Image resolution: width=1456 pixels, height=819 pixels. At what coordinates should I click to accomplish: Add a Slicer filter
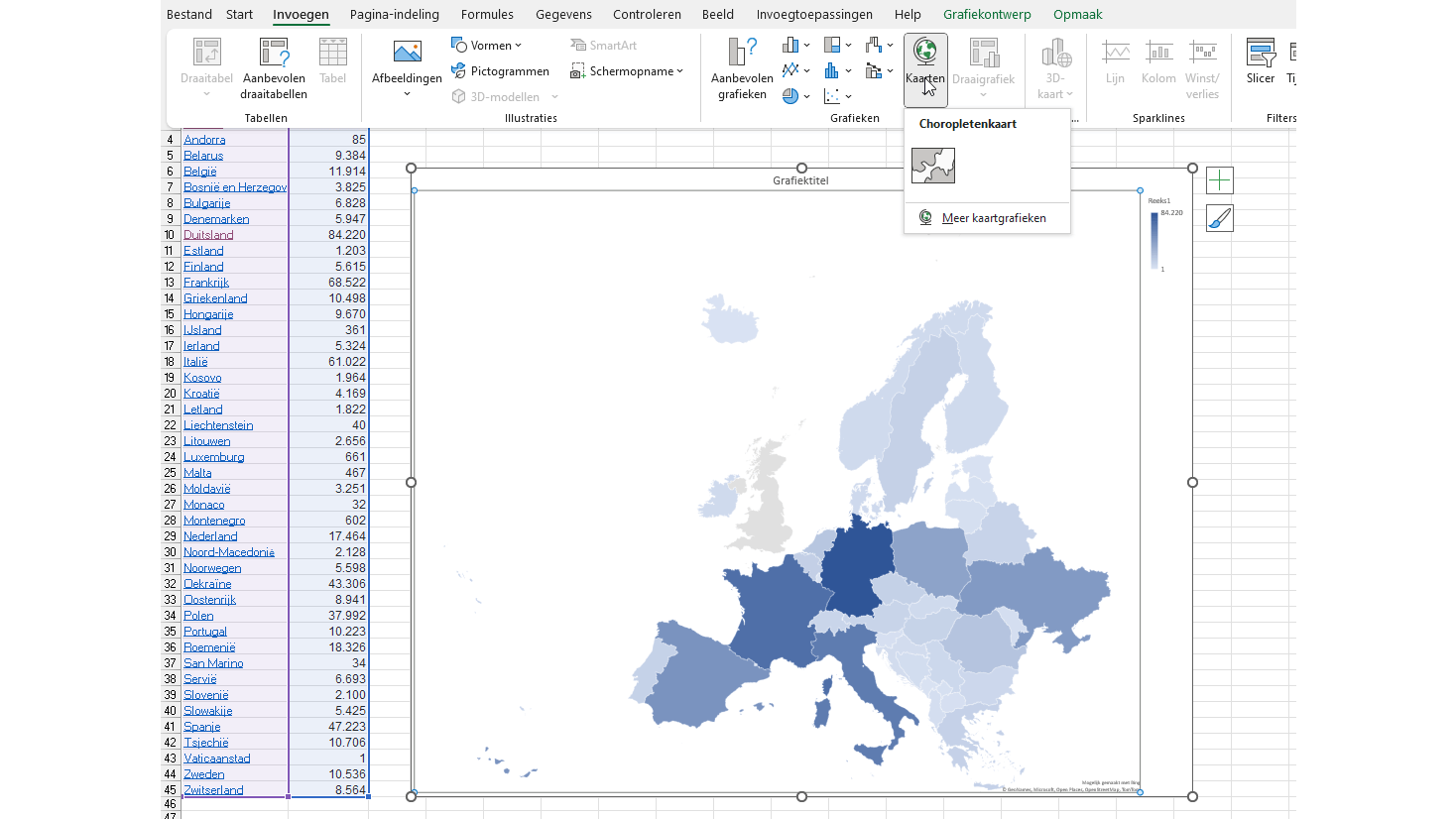coord(1261,63)
